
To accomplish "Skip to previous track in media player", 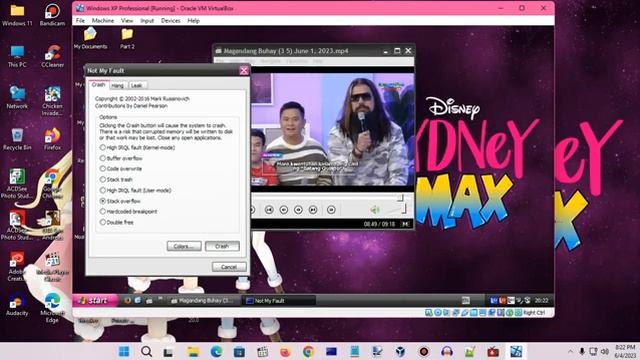I will [269, 209].
